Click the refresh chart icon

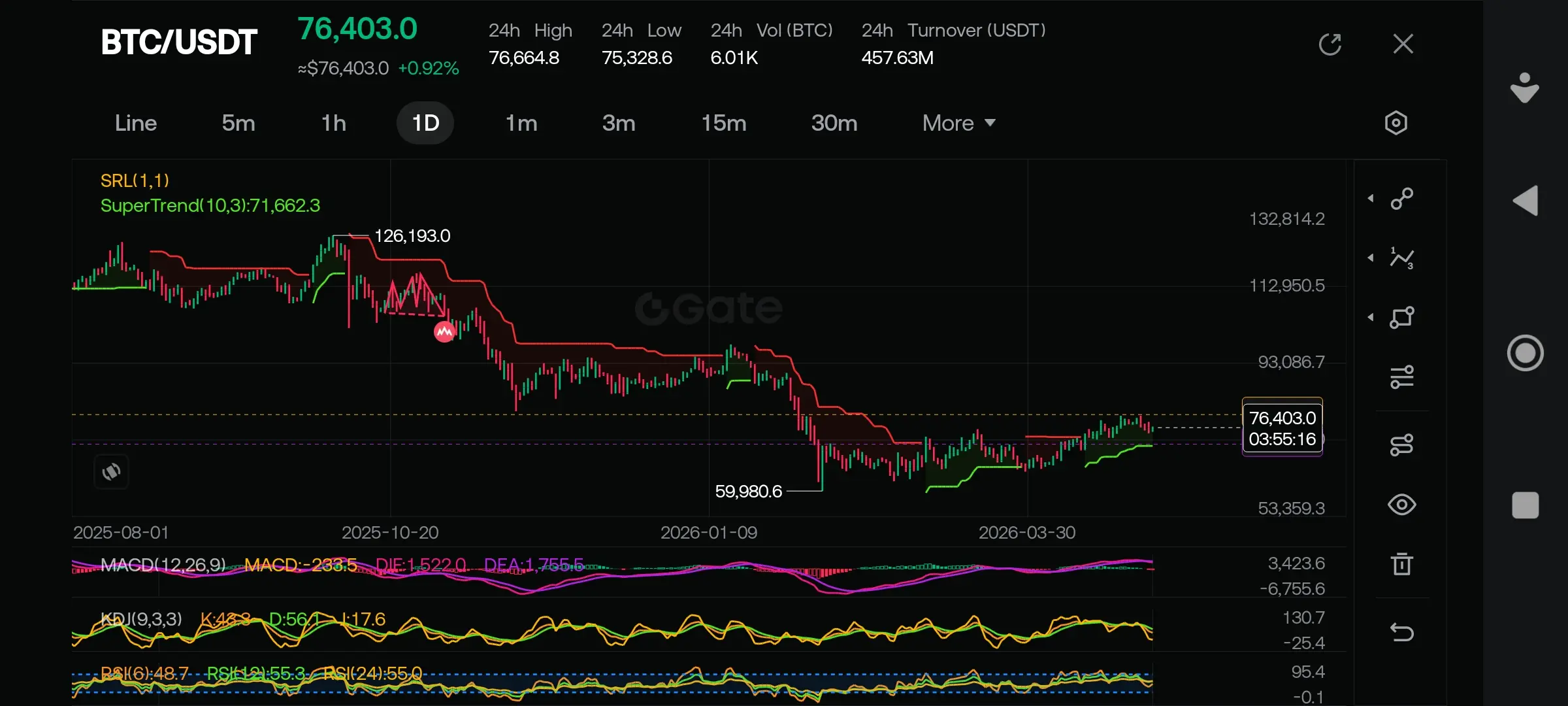point(1330,44)
